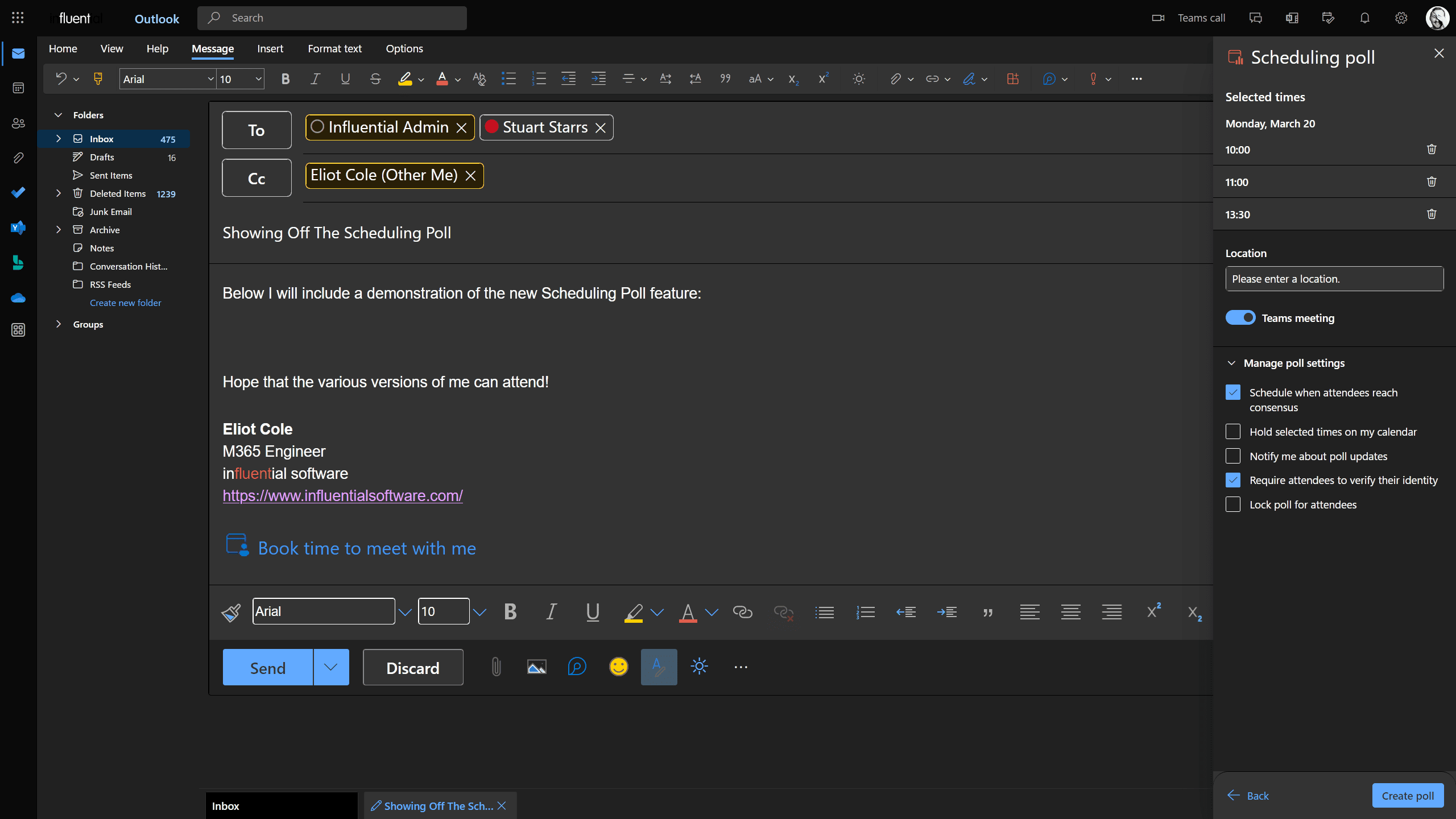This screenshot has width=1456, height=819.
Task: Open the Calendar icon in left sidebar
Action: coord(18,88)
